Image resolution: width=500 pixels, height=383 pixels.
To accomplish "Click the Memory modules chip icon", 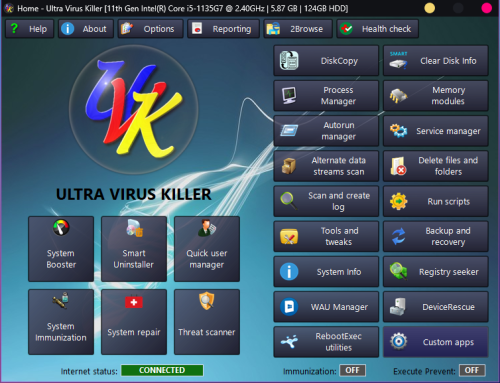I will point(399,96).
